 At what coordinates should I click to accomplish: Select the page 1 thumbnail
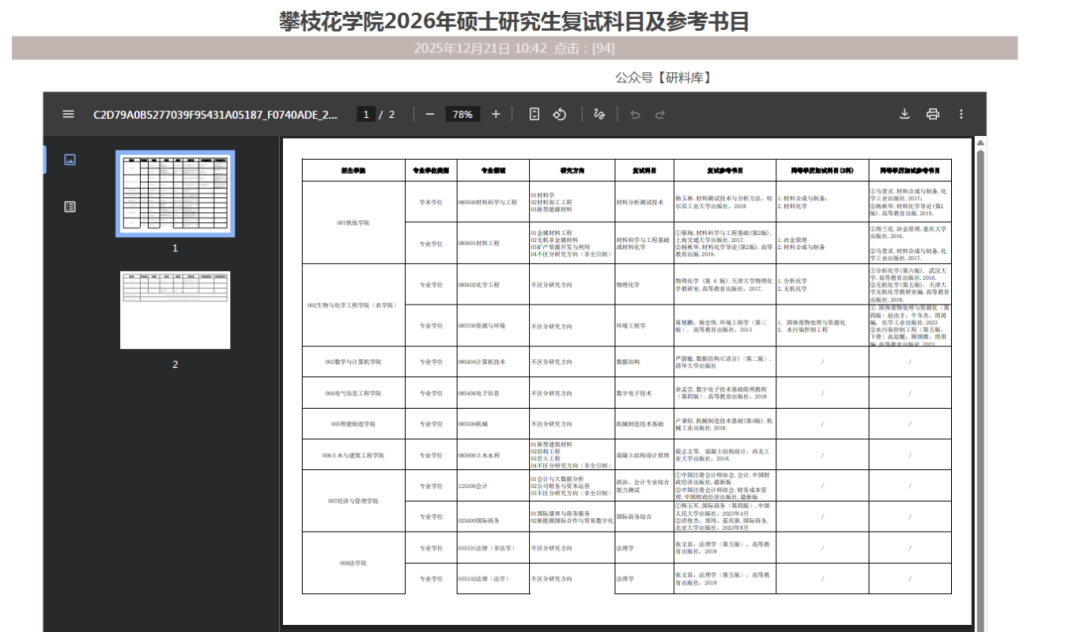175,194
